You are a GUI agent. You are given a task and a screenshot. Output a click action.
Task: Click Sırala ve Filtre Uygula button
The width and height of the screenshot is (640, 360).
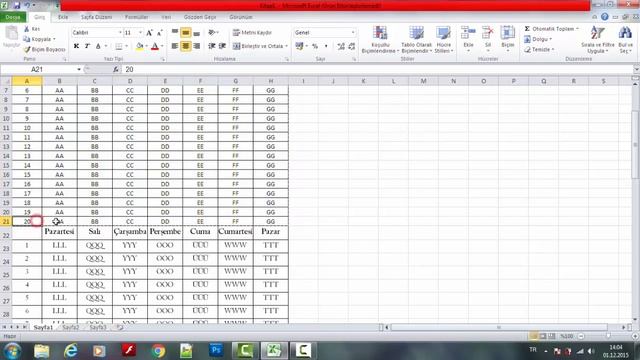coord(598,39)
